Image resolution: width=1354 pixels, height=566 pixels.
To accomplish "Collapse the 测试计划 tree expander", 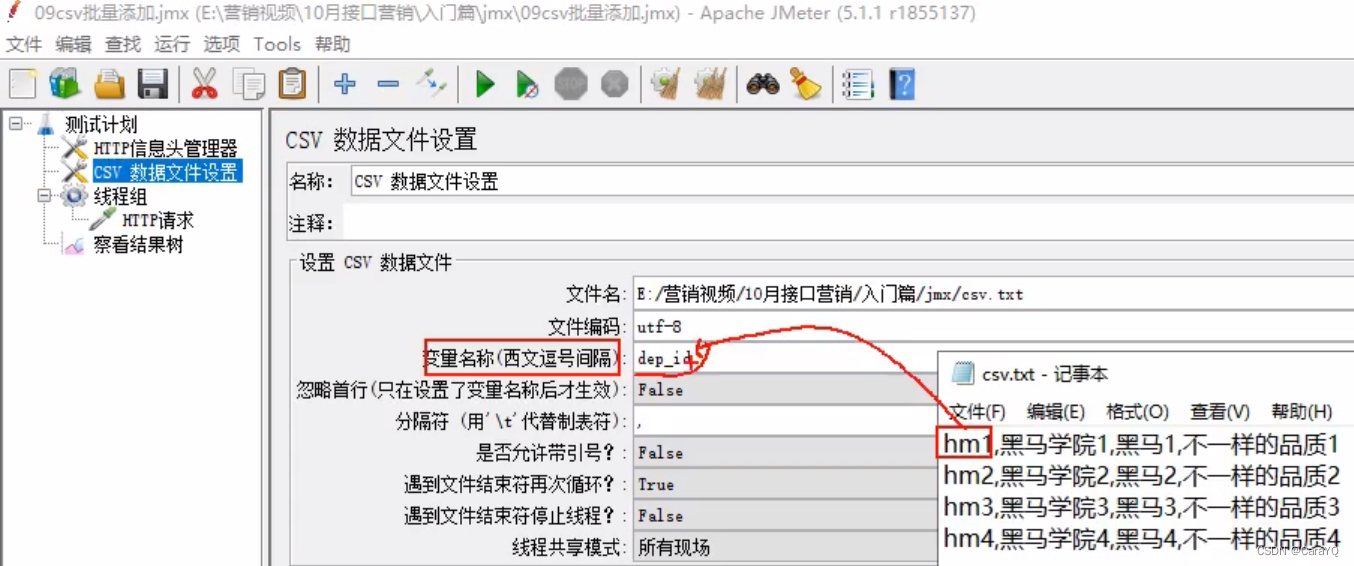I will 15,123.
